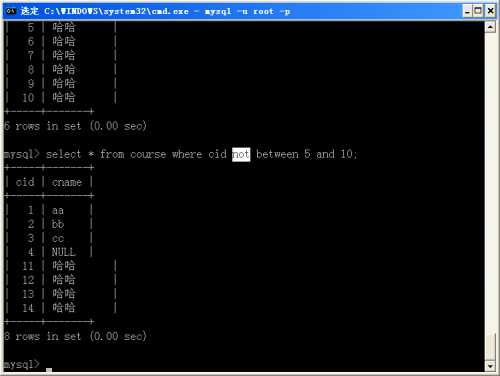Click the "10;" at end of query
Screen dimensions: 500x376
(x=349, y=154)
